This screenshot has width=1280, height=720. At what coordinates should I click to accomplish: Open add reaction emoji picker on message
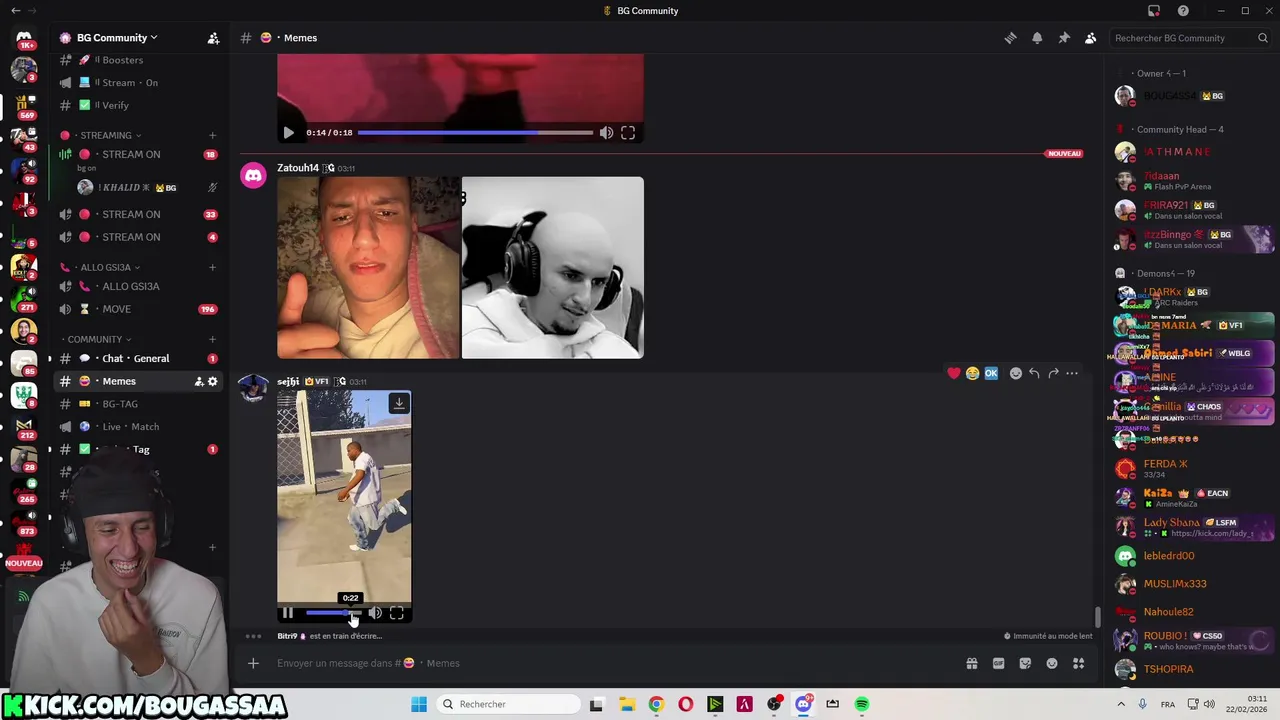pyautogui.click(x=1016, y=373)
